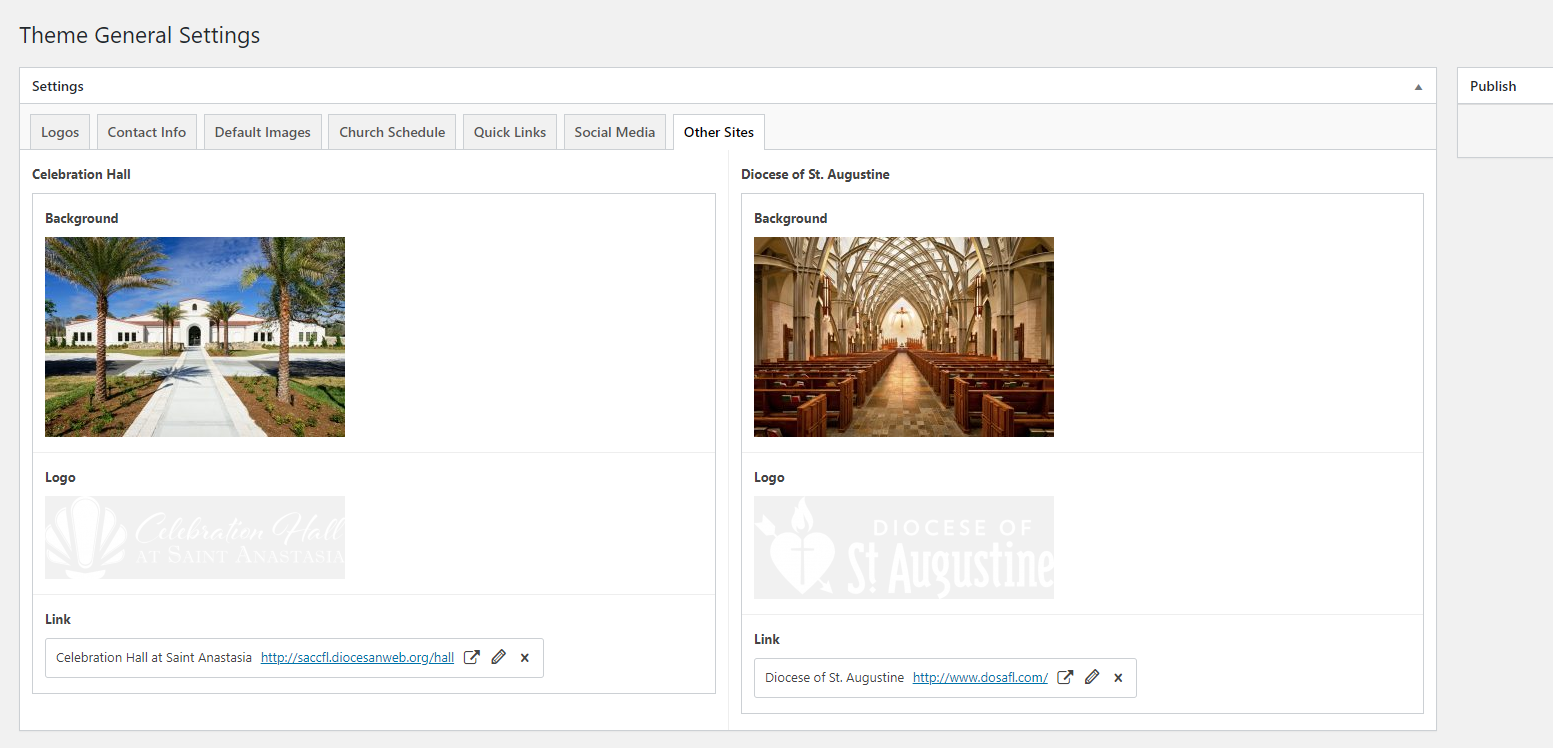Open Diocese link in new tab icon
The image size is (1553, 748).
click(1065, 677)
